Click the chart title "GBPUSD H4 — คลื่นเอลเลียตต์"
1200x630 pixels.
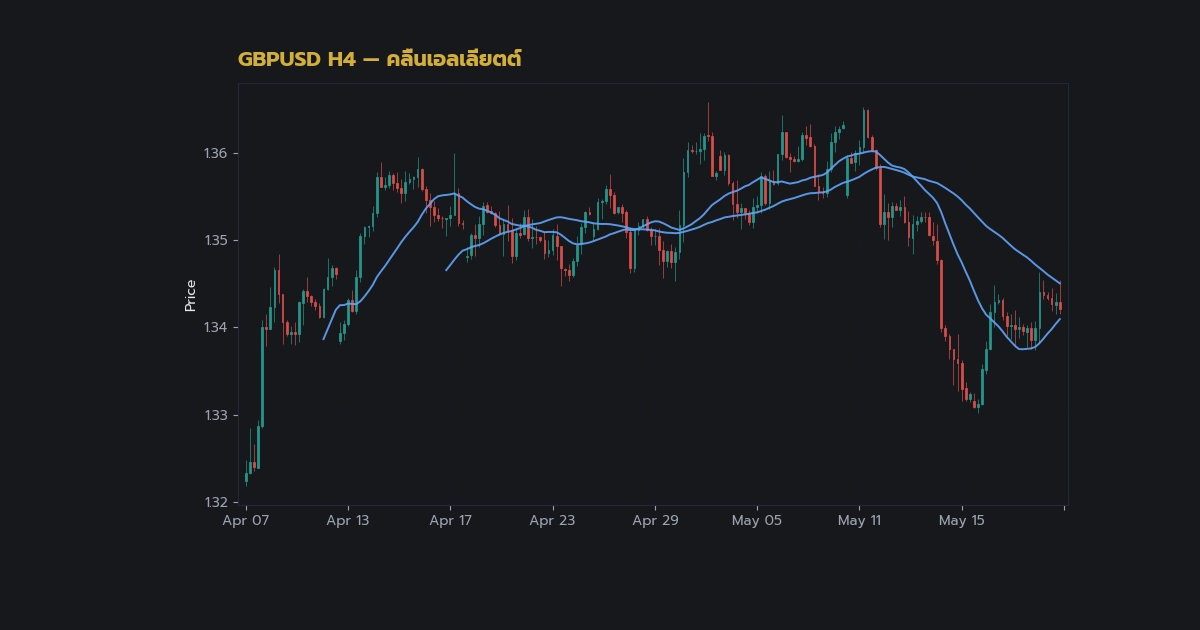pos(380,59)
